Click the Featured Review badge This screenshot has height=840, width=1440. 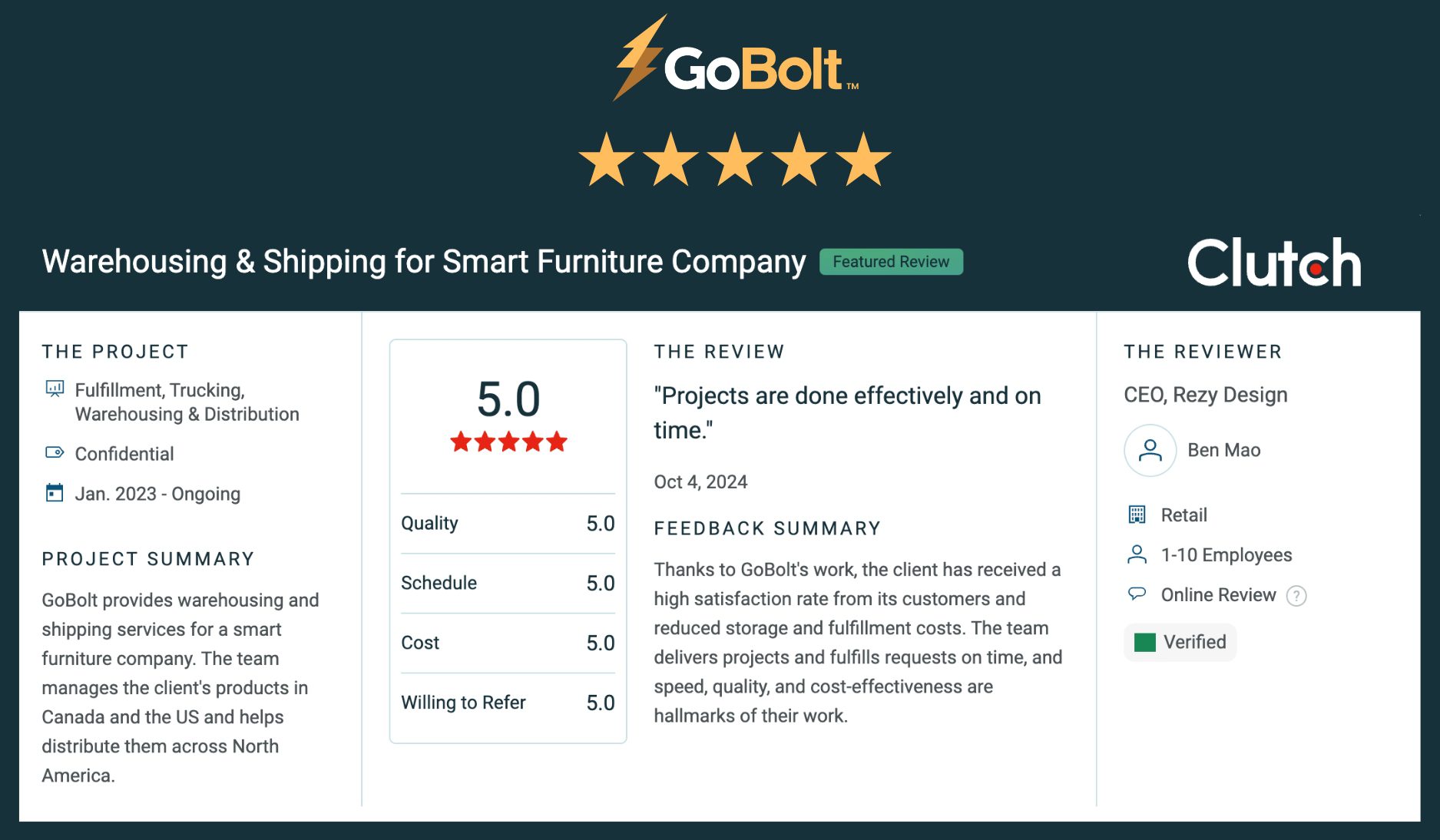pos(891,262)
